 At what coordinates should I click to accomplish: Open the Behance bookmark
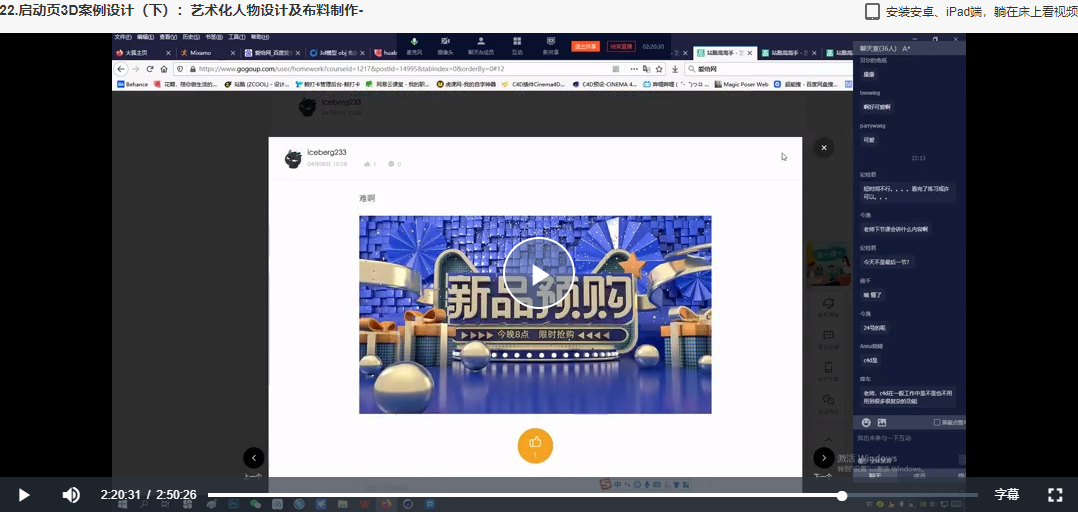tap(132, 85)
